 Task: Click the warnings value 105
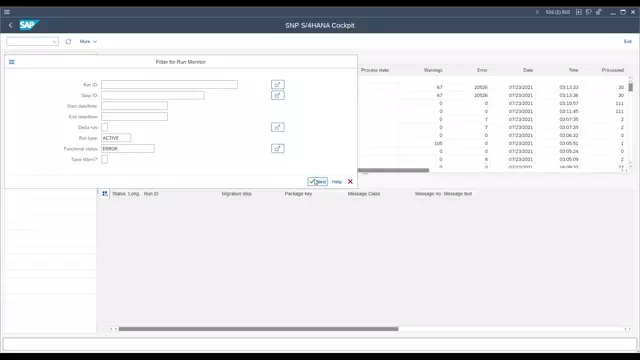coord(438,143)
